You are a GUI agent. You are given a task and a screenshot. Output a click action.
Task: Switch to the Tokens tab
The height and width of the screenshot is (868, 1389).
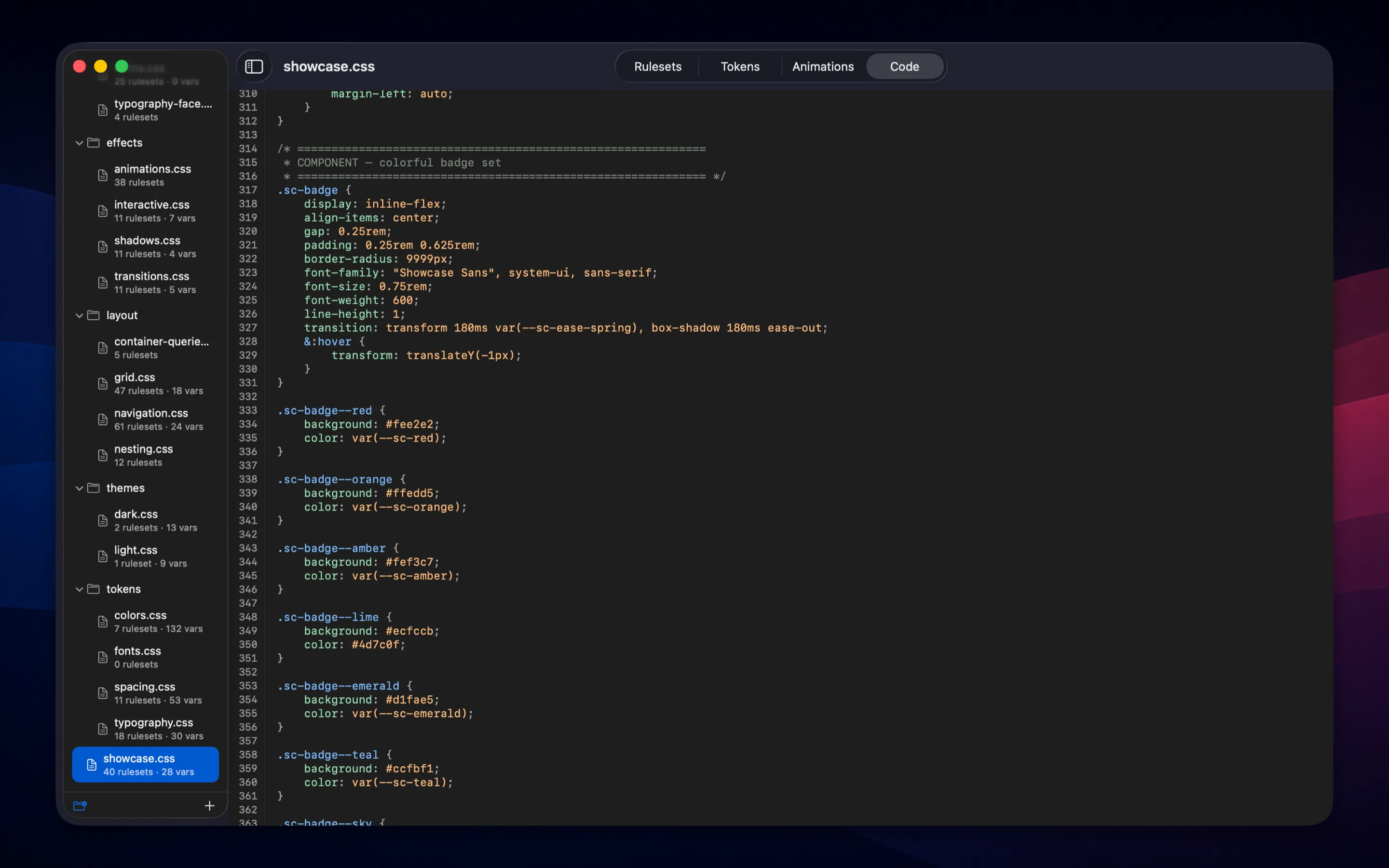click(x=740, y=67)
